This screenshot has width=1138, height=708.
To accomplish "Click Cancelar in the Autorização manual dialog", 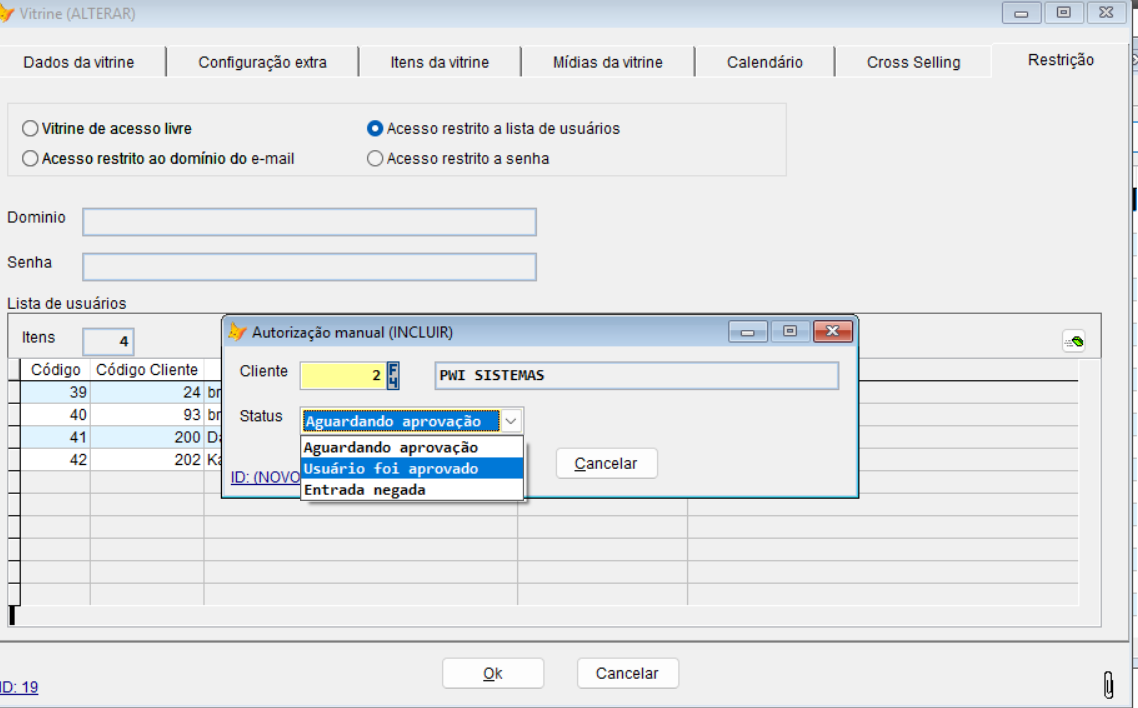I will (606, 462).
